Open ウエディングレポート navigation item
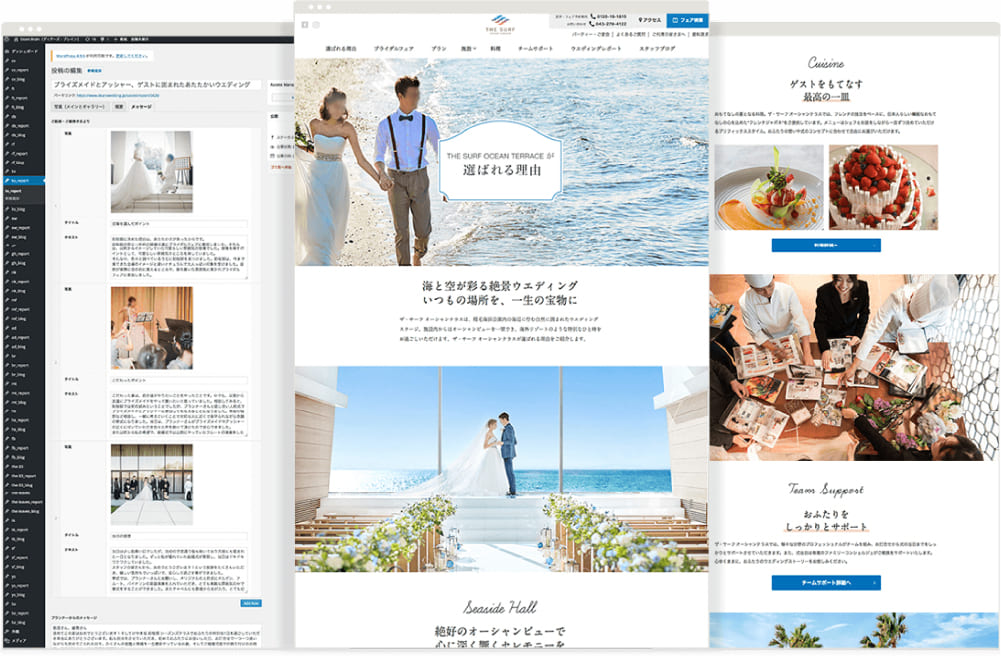 pos(596,48)
